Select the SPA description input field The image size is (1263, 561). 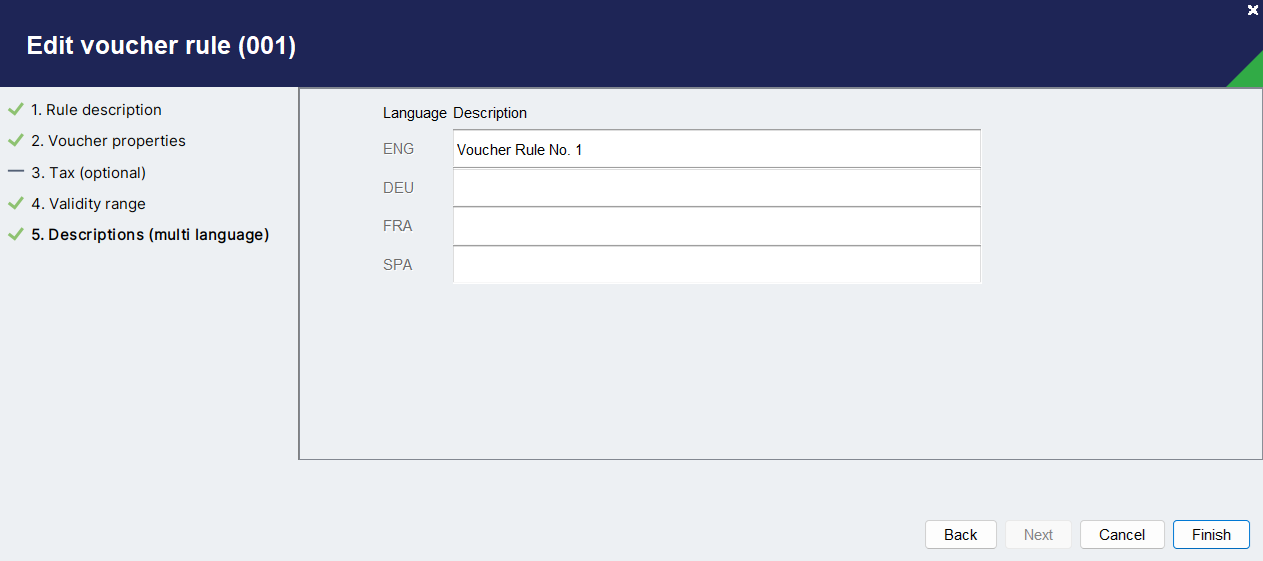[x=717, y=265]
